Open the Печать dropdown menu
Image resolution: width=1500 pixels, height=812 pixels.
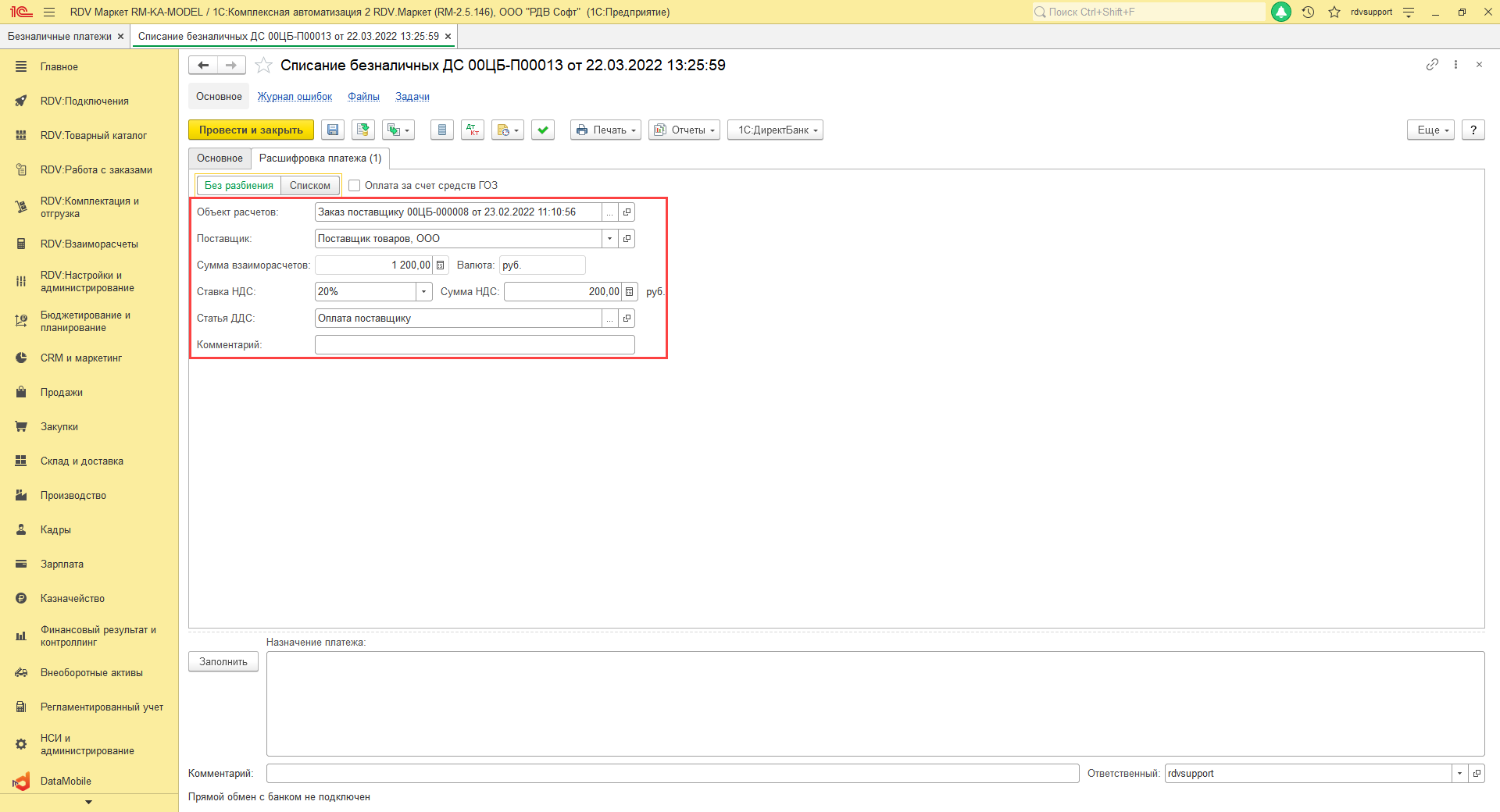[605, 130]
